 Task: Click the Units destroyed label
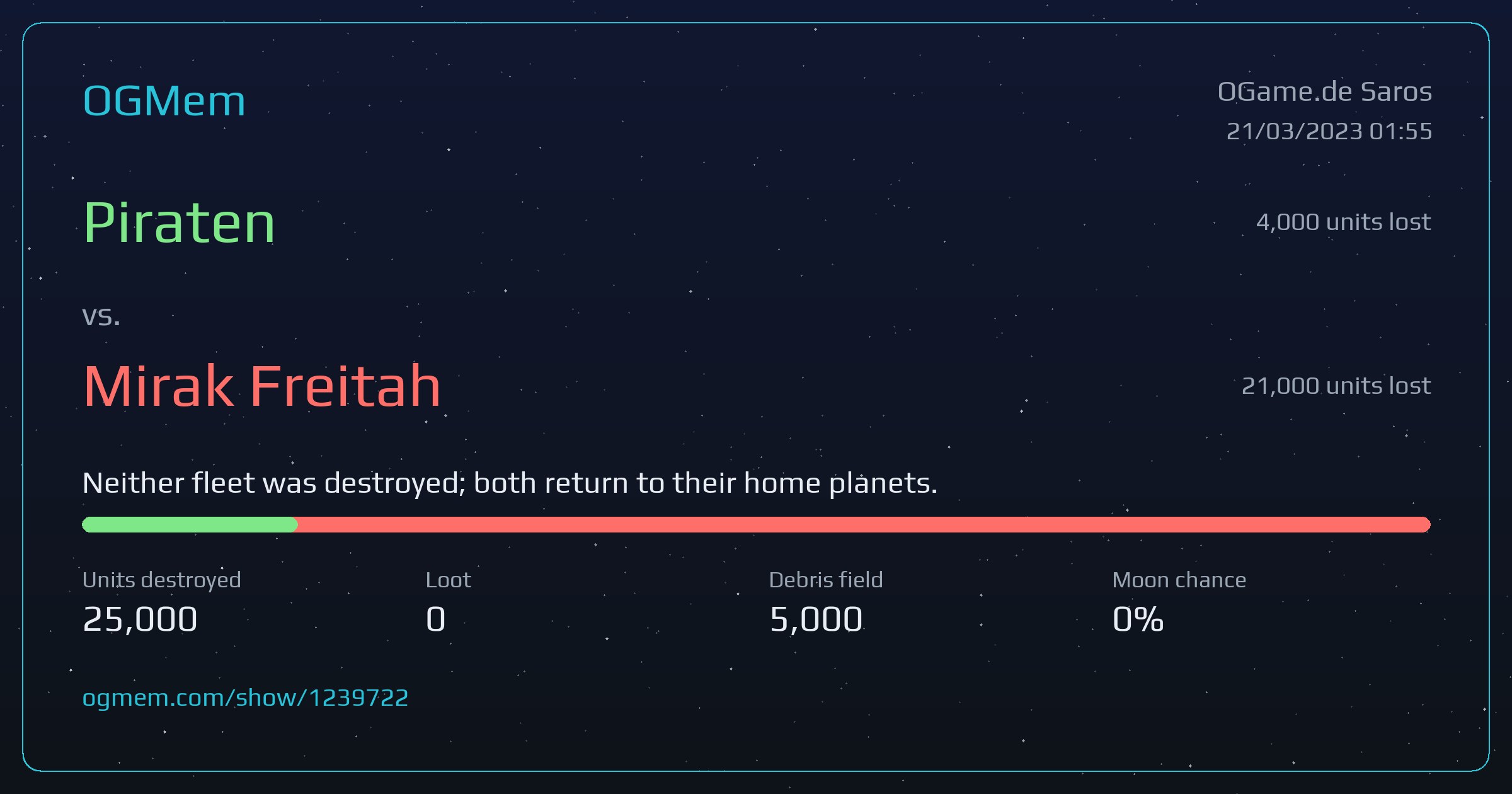[161, 580]
